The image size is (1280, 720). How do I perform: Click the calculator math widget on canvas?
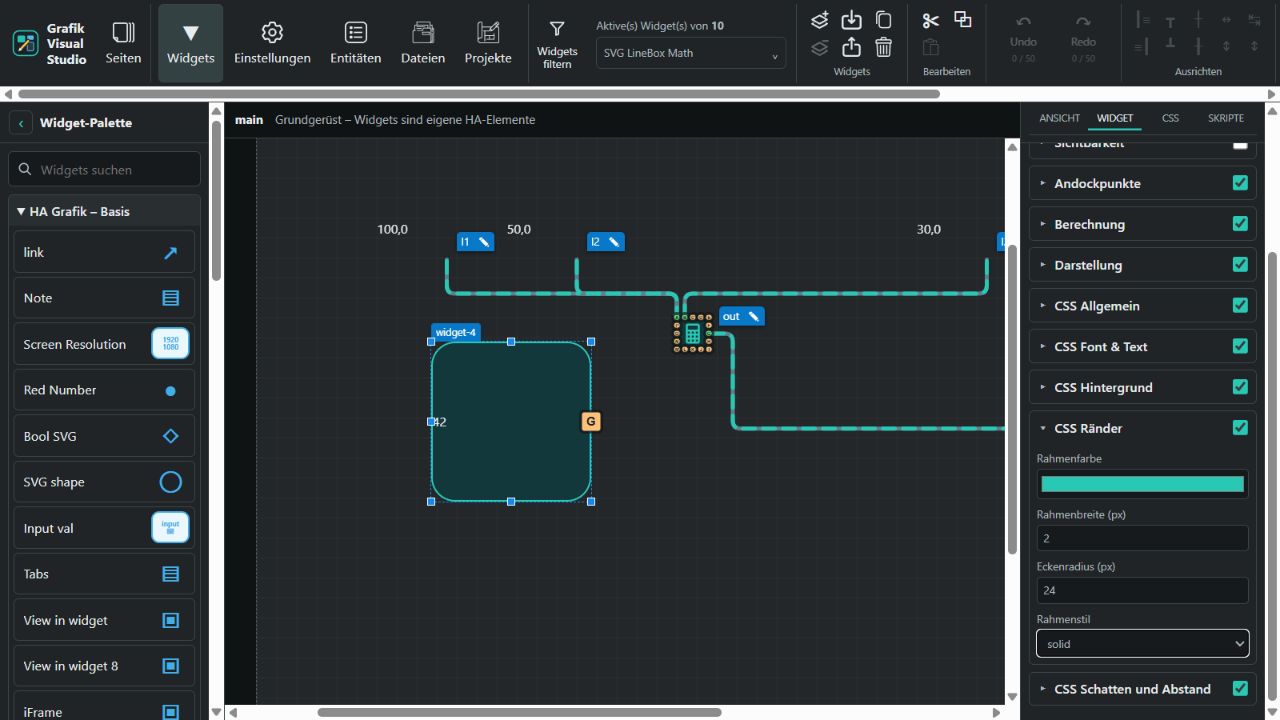pos(693,334)
